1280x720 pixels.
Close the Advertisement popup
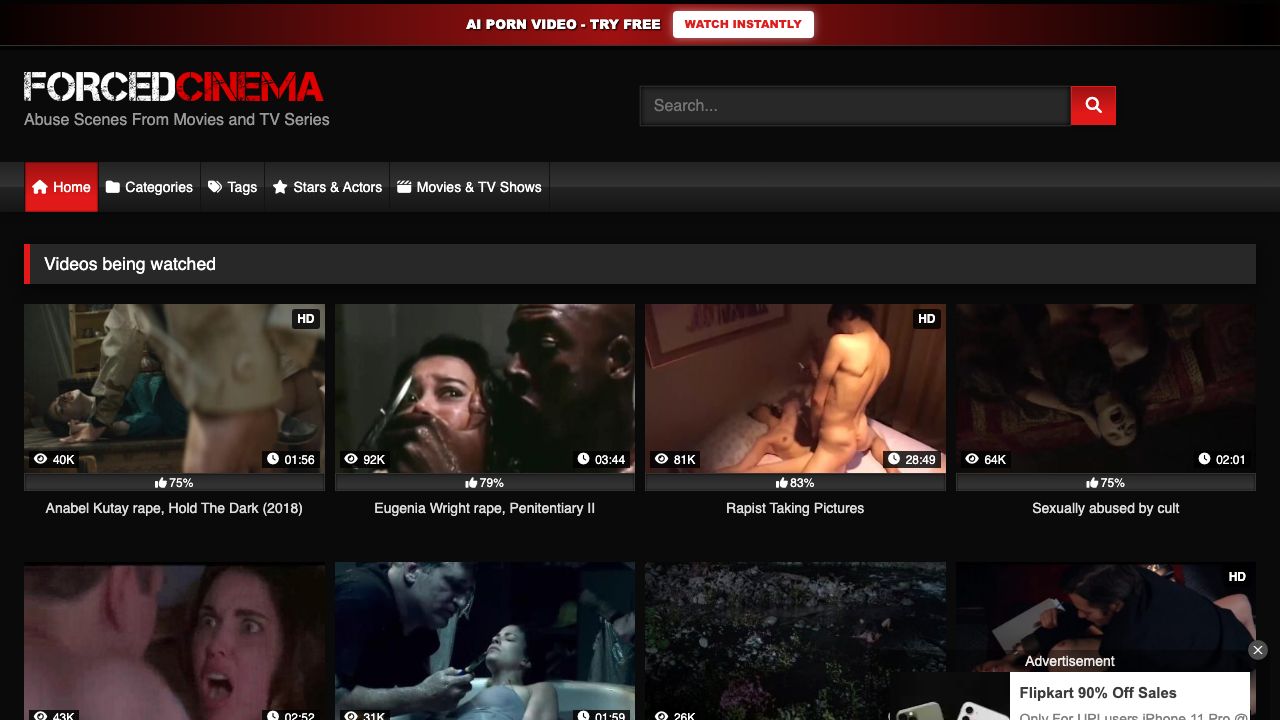pyautogui.click(x=1258, y=650)
